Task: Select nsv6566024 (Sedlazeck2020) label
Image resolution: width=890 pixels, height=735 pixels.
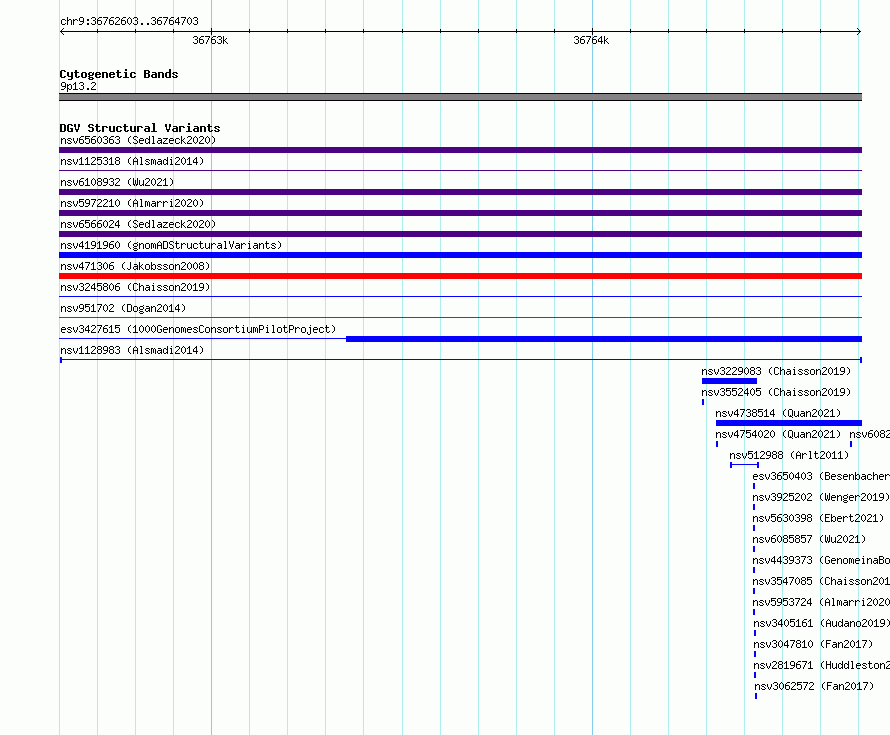Action: coord(138,224)
